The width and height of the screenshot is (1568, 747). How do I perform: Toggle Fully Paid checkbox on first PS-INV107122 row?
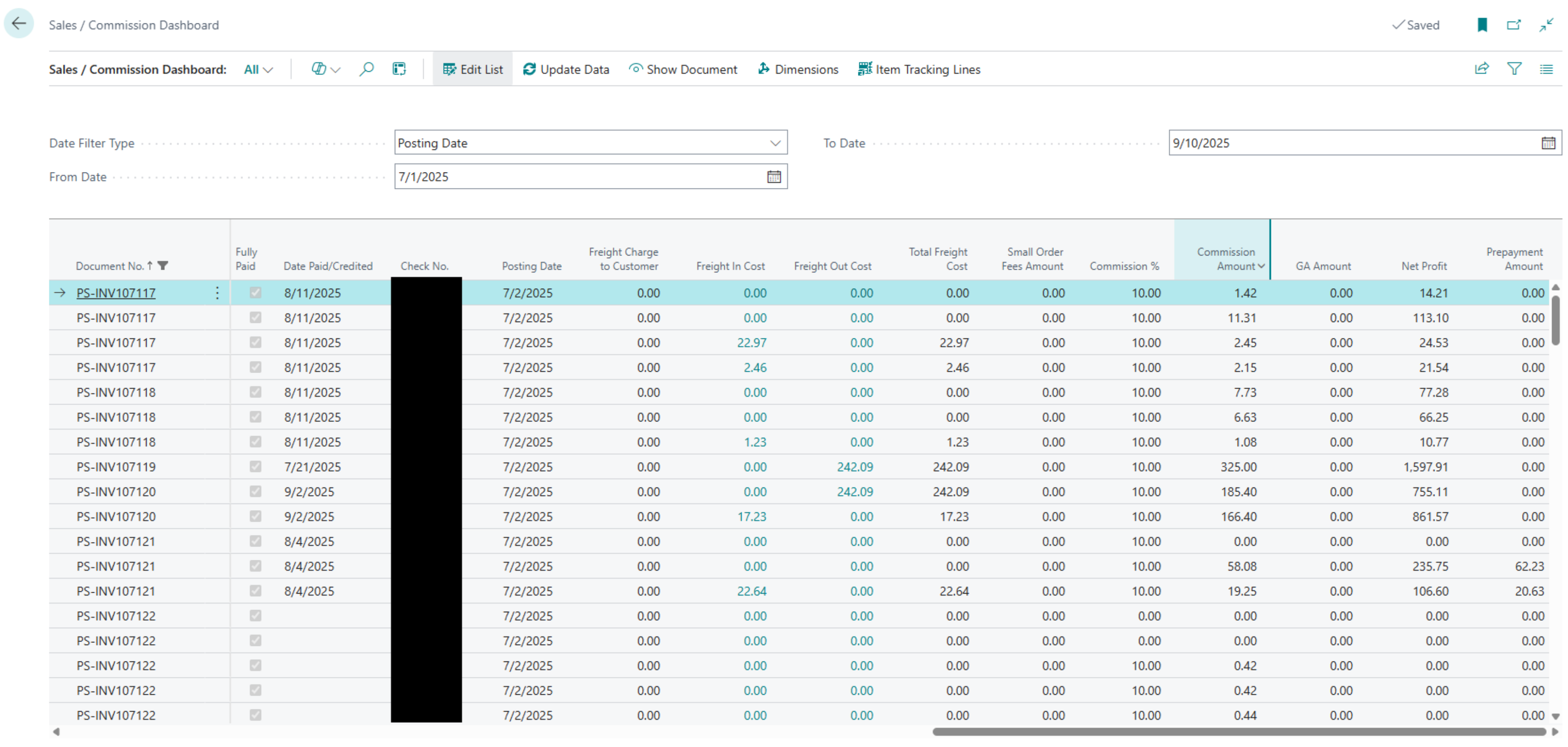[256, 616]
